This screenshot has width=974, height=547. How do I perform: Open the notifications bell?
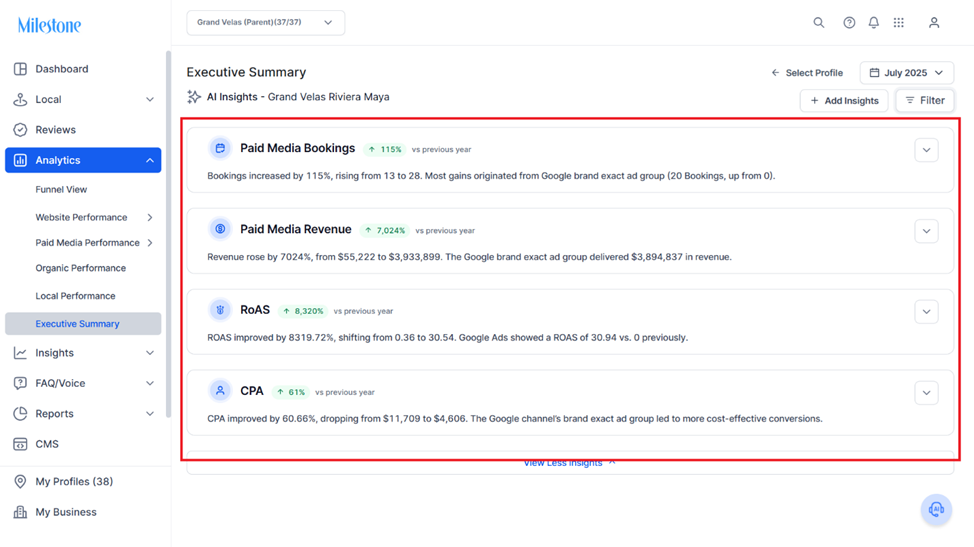coord(873,23)
